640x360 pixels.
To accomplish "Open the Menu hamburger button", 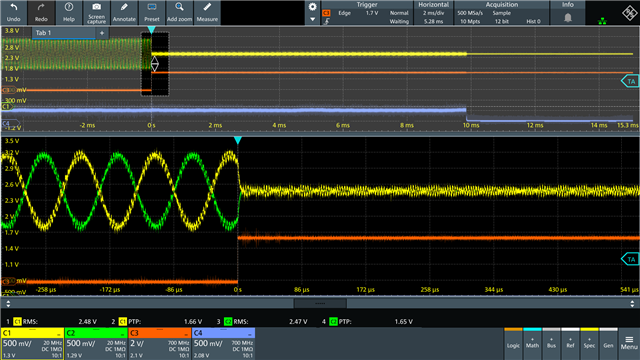I will pyautogui.click(x=629, y=343).
